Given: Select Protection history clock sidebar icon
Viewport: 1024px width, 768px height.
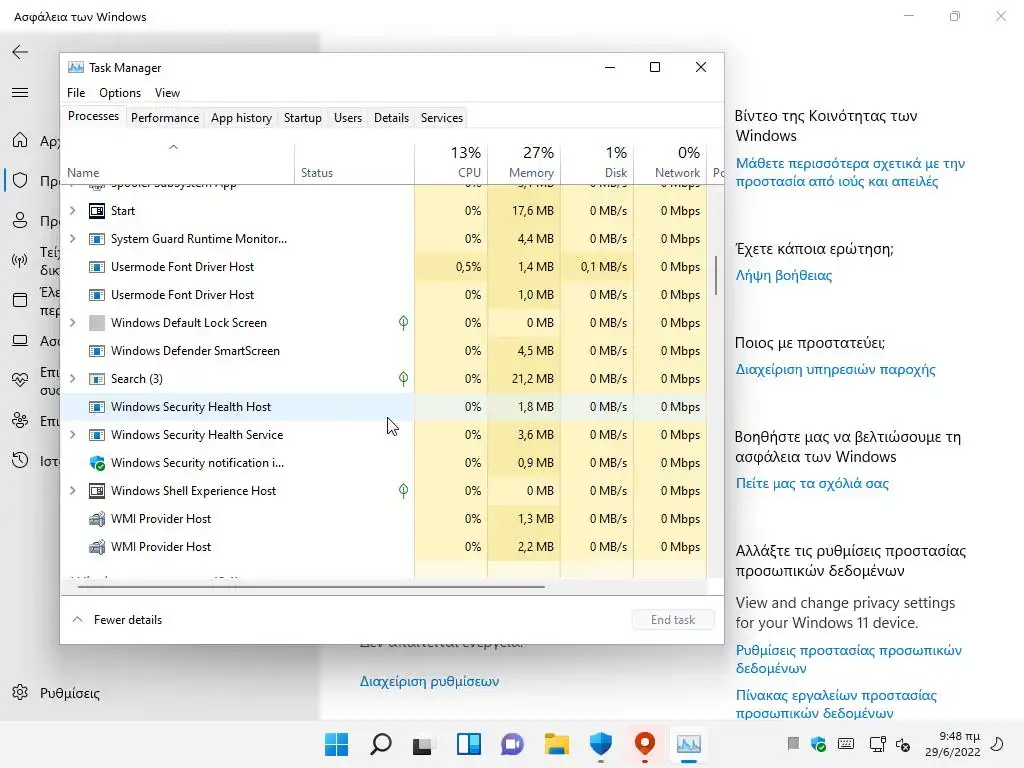Looking at the screenshot, I should [20, 460].
